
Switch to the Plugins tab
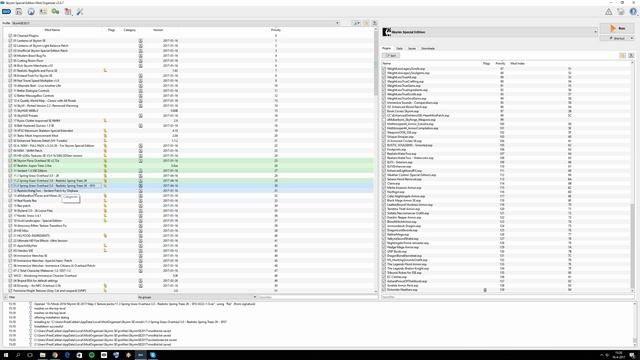click(x=387, y=49)
